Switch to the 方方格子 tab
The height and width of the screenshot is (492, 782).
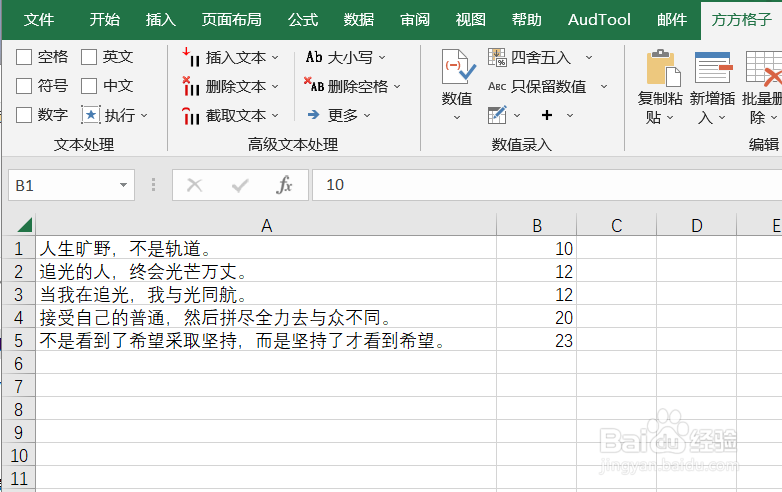[741, 19]
